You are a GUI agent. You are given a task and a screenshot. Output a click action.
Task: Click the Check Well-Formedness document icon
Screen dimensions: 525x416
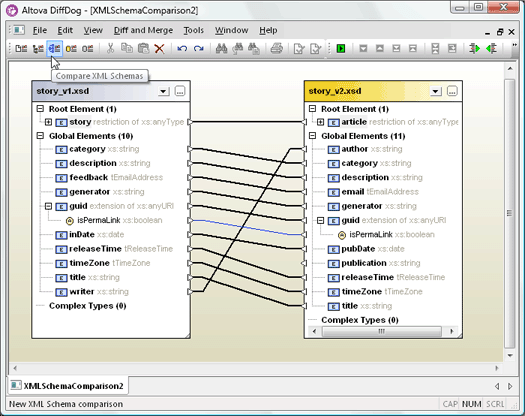pyautogui.click(x=299, y=49)
